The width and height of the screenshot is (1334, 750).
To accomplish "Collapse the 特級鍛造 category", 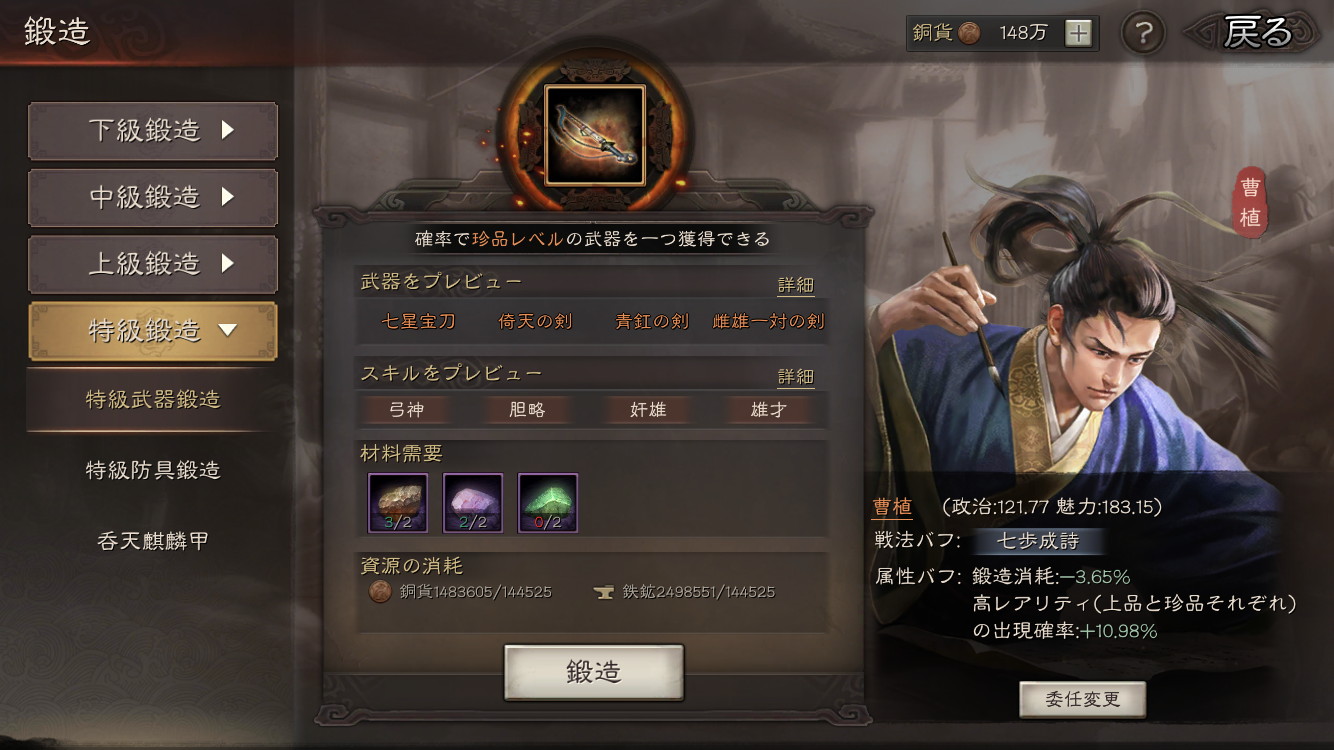I will click(x=153, y=331).
